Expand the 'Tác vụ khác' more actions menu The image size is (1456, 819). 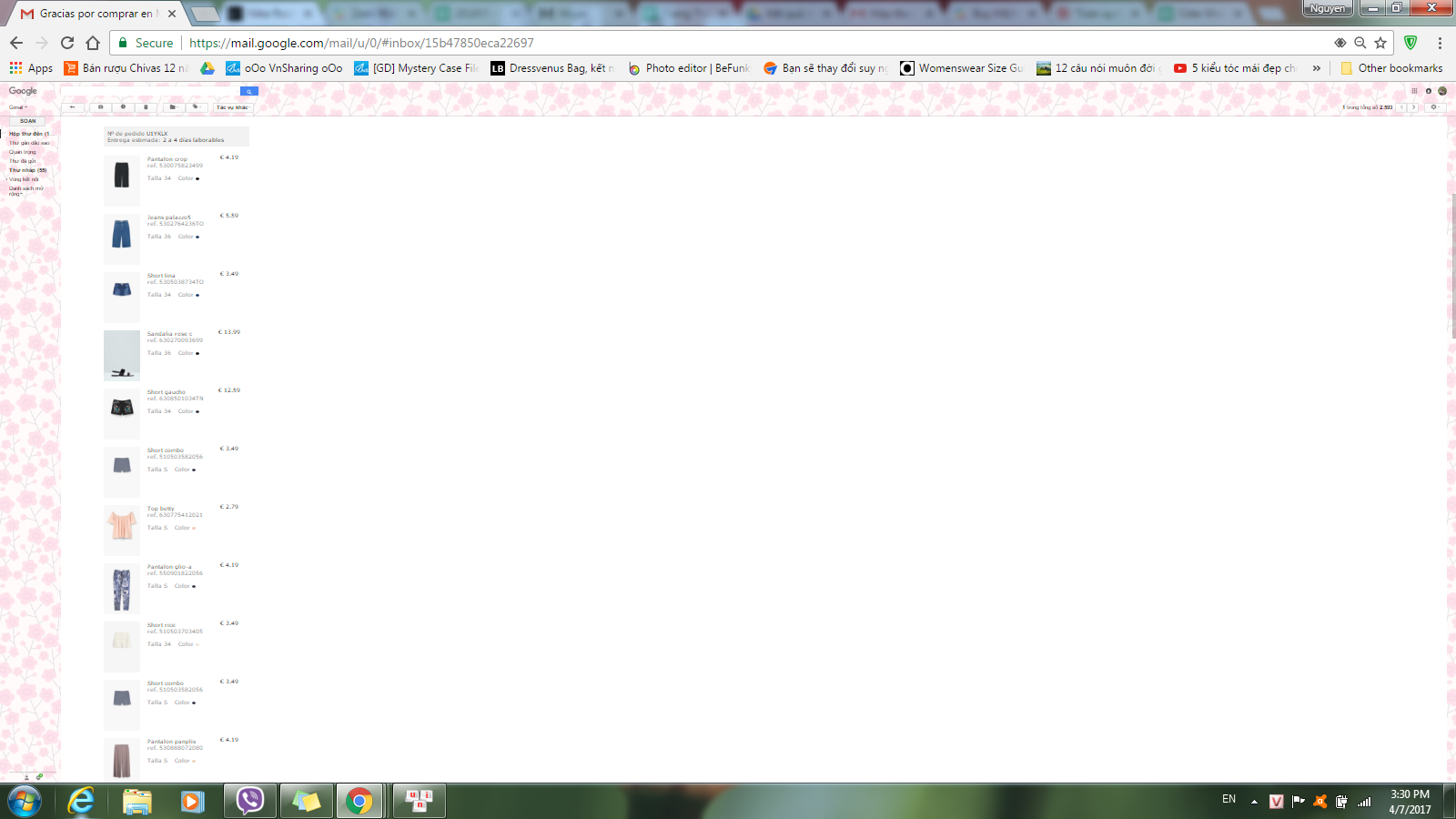click(x=232, y=107)
